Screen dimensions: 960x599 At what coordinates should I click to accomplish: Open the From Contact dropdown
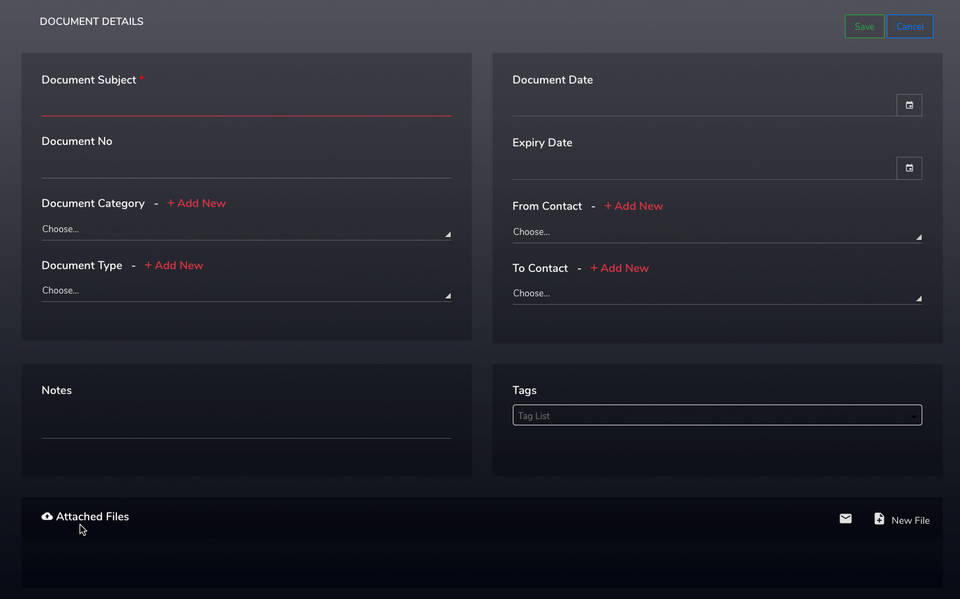click(716, 232)
